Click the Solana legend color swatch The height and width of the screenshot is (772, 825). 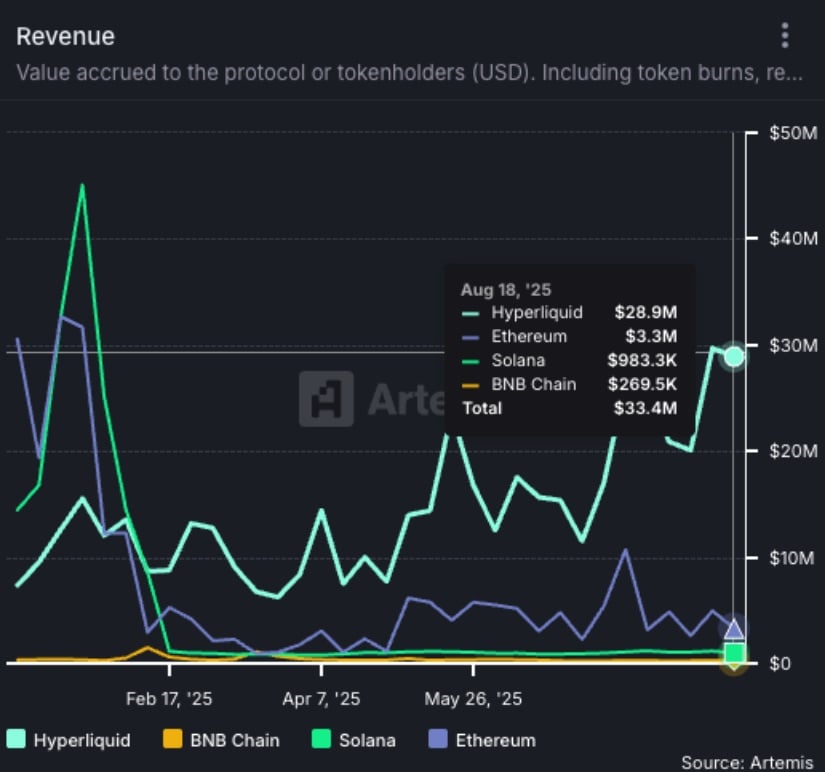point(321,739)
